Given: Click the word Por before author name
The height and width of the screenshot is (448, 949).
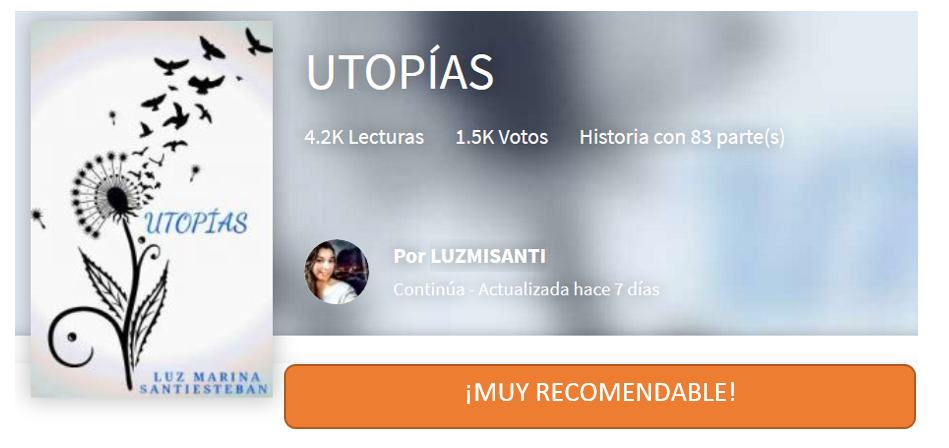Looking at the screenshot, I should point(410,256).
